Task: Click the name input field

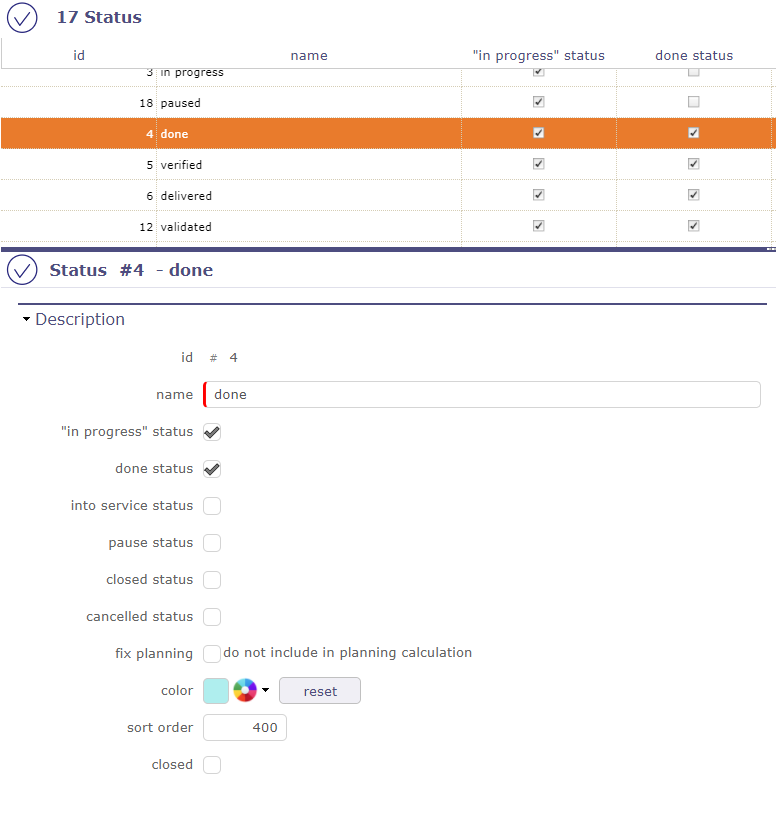Action: pos(485,395)
